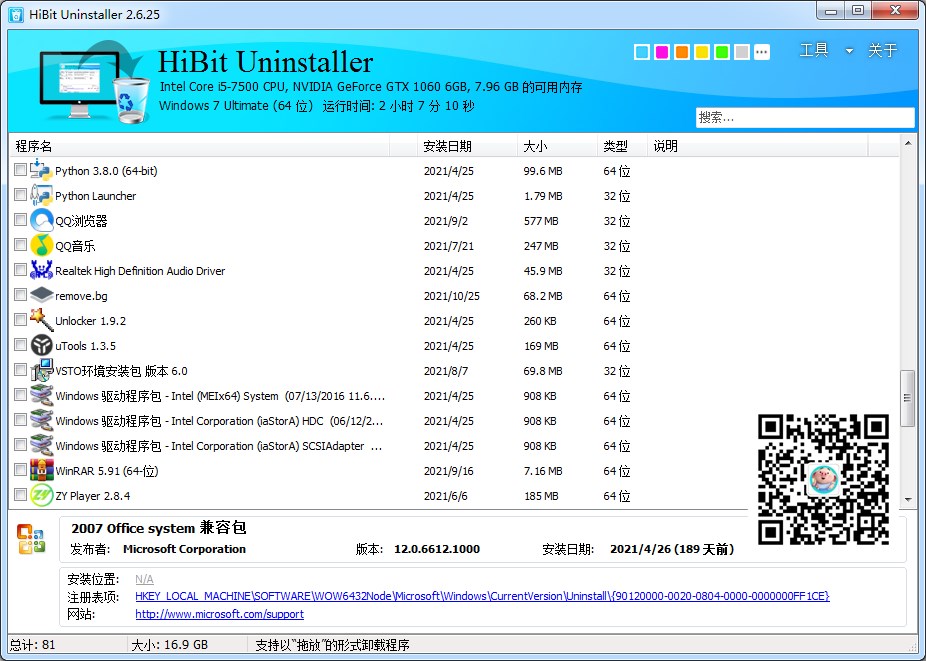Click the 2007 Office system icon in details
This screenshot has width=926, height=661.
31,539
